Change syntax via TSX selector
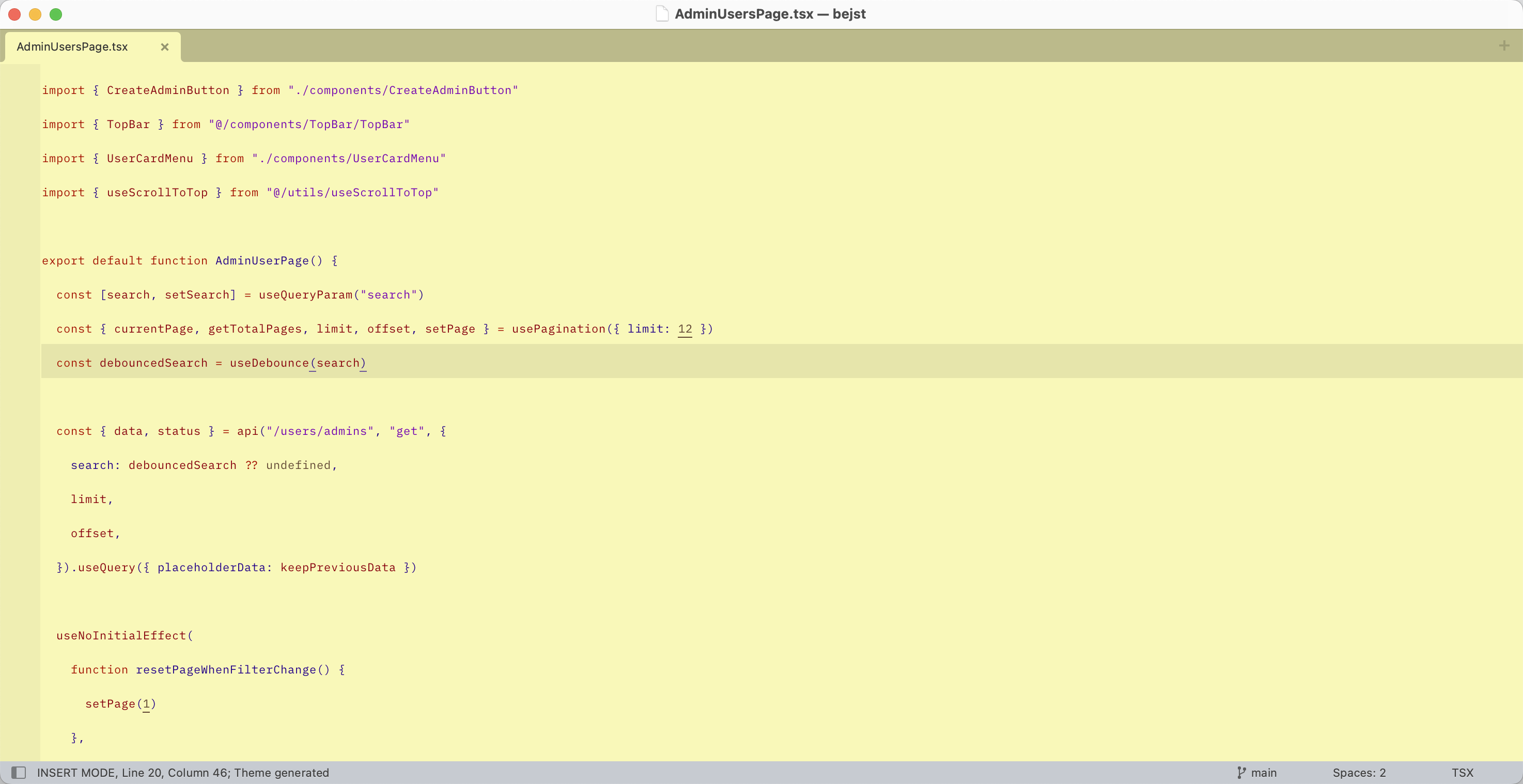The height and width of the screenshot is (784, 1523). 1462,772
